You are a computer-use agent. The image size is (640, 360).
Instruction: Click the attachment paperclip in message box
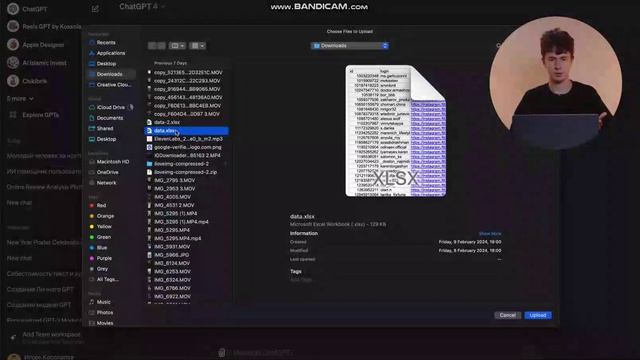coord(222,353)
